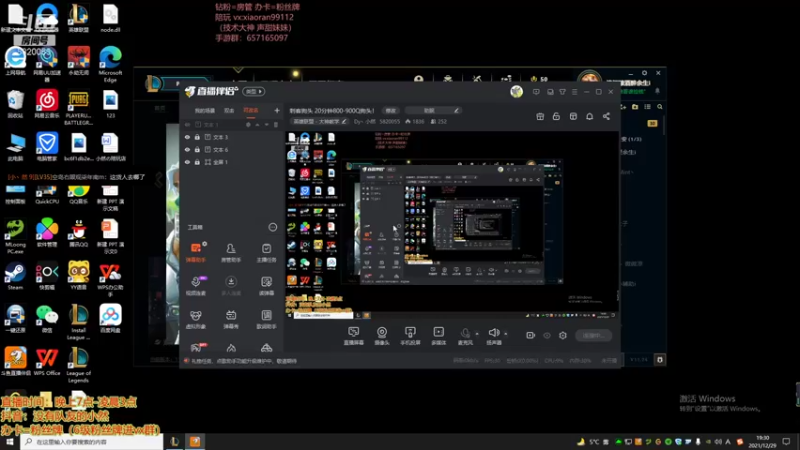This screenshot has height=450, width=800.
Task: Expand the toolbox more options button
Action: tap(272, 227)
